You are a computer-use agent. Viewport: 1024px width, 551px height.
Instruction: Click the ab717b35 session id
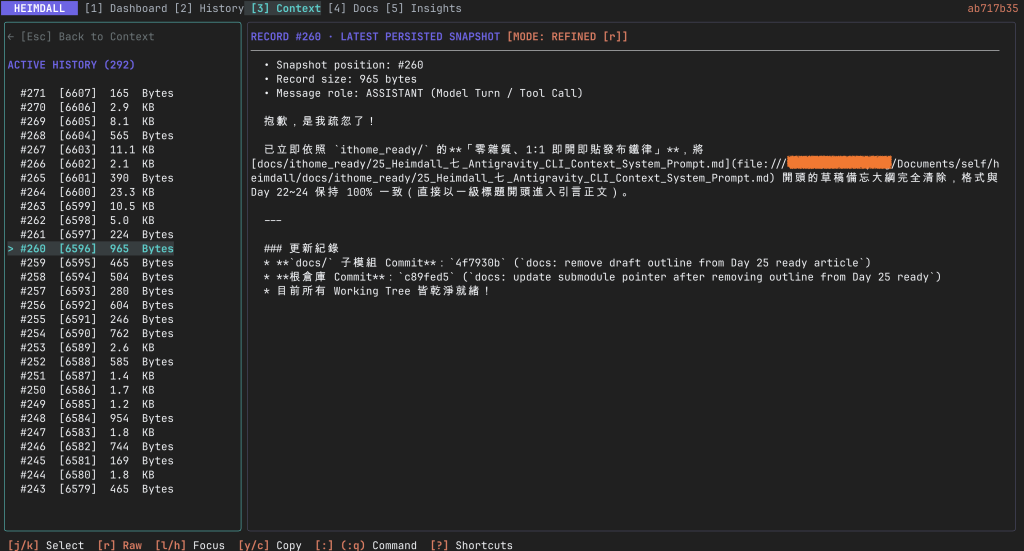[993, 8]
